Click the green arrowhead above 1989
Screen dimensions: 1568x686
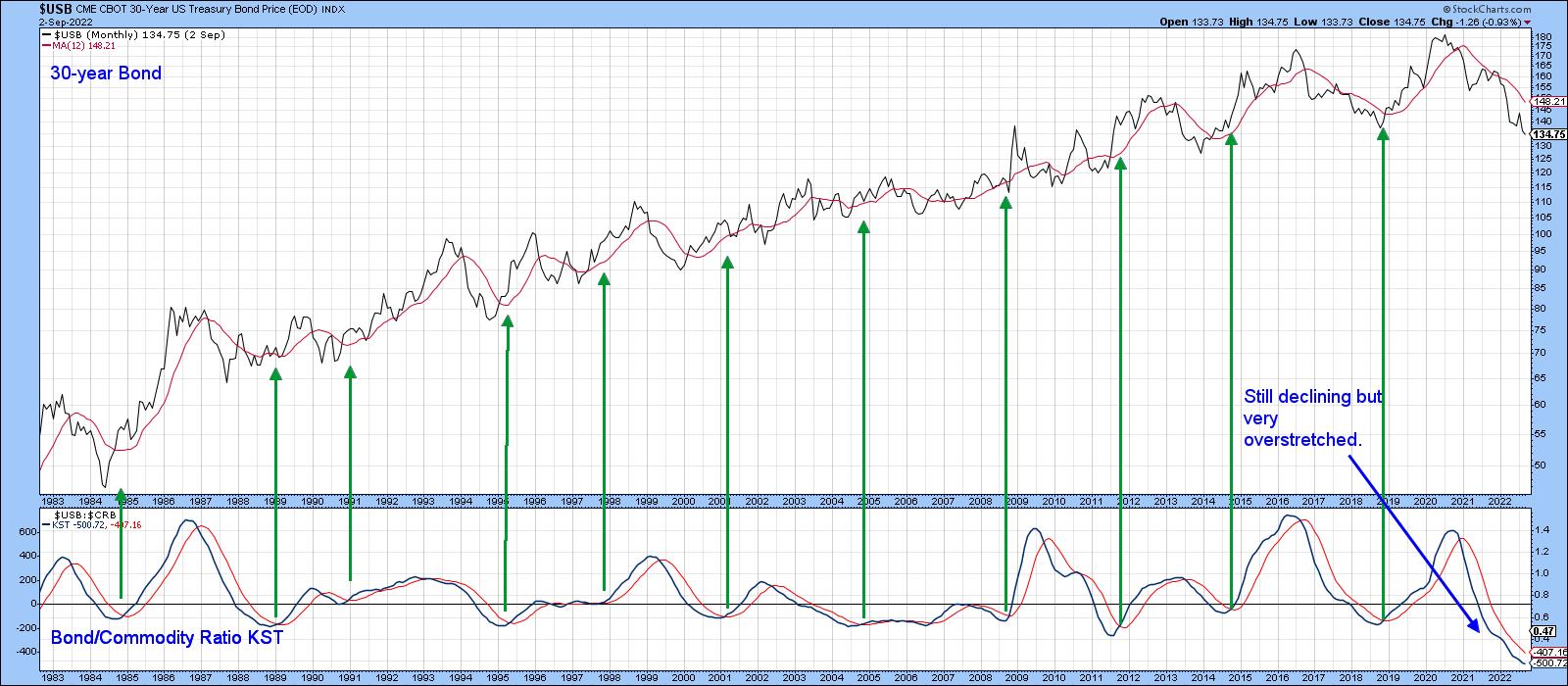point(275,373)
